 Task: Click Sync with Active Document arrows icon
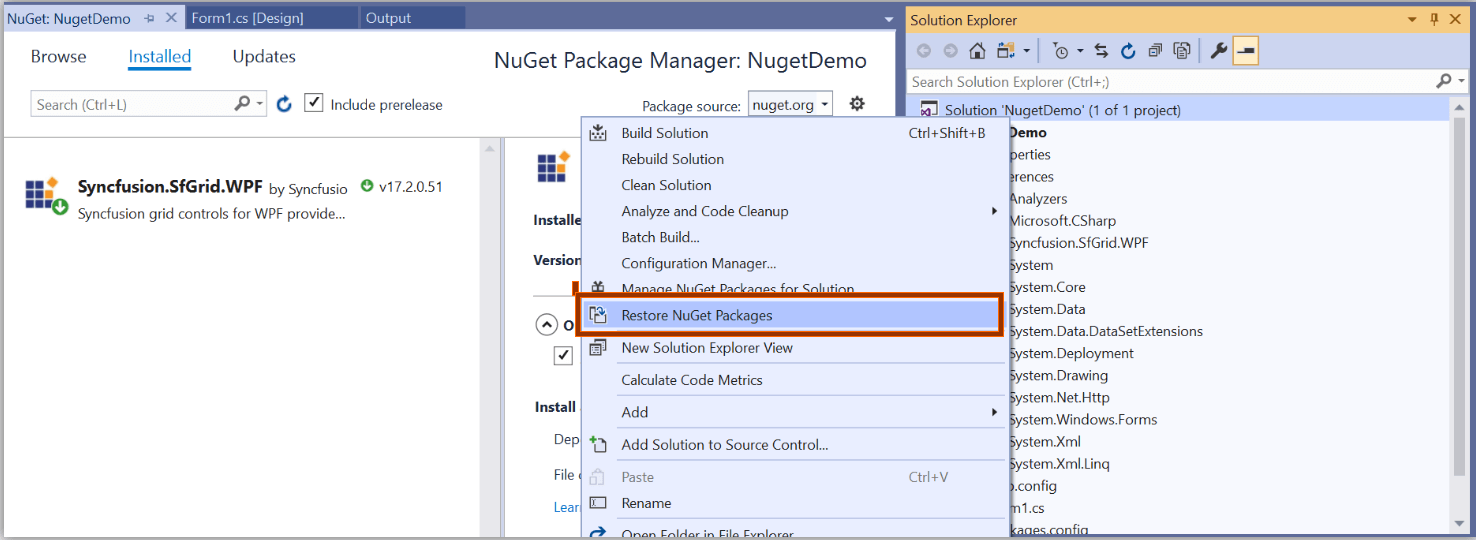point(1101,51)
